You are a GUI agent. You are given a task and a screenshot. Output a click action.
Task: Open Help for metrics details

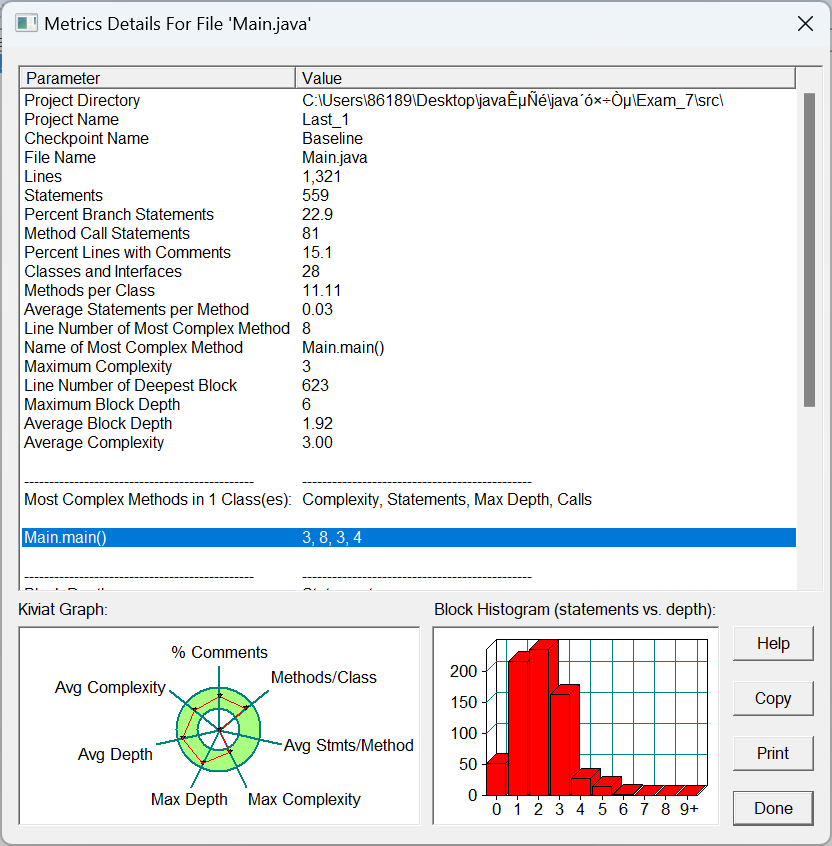point(773,643)
